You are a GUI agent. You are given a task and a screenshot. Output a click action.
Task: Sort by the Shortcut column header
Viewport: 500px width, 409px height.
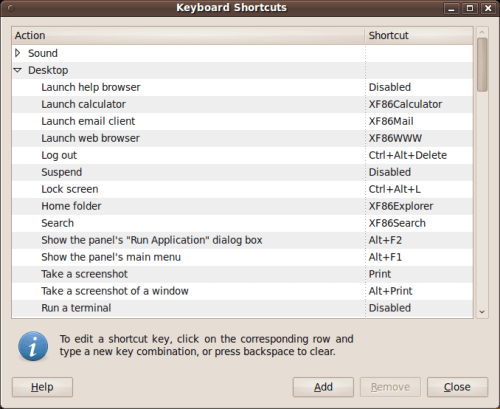click(419, 35)
